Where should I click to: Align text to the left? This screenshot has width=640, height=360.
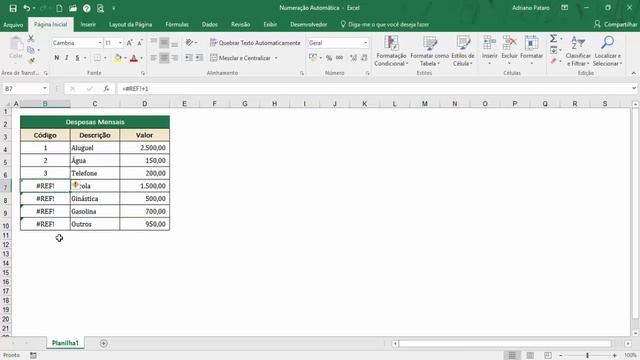coord(154,58)
